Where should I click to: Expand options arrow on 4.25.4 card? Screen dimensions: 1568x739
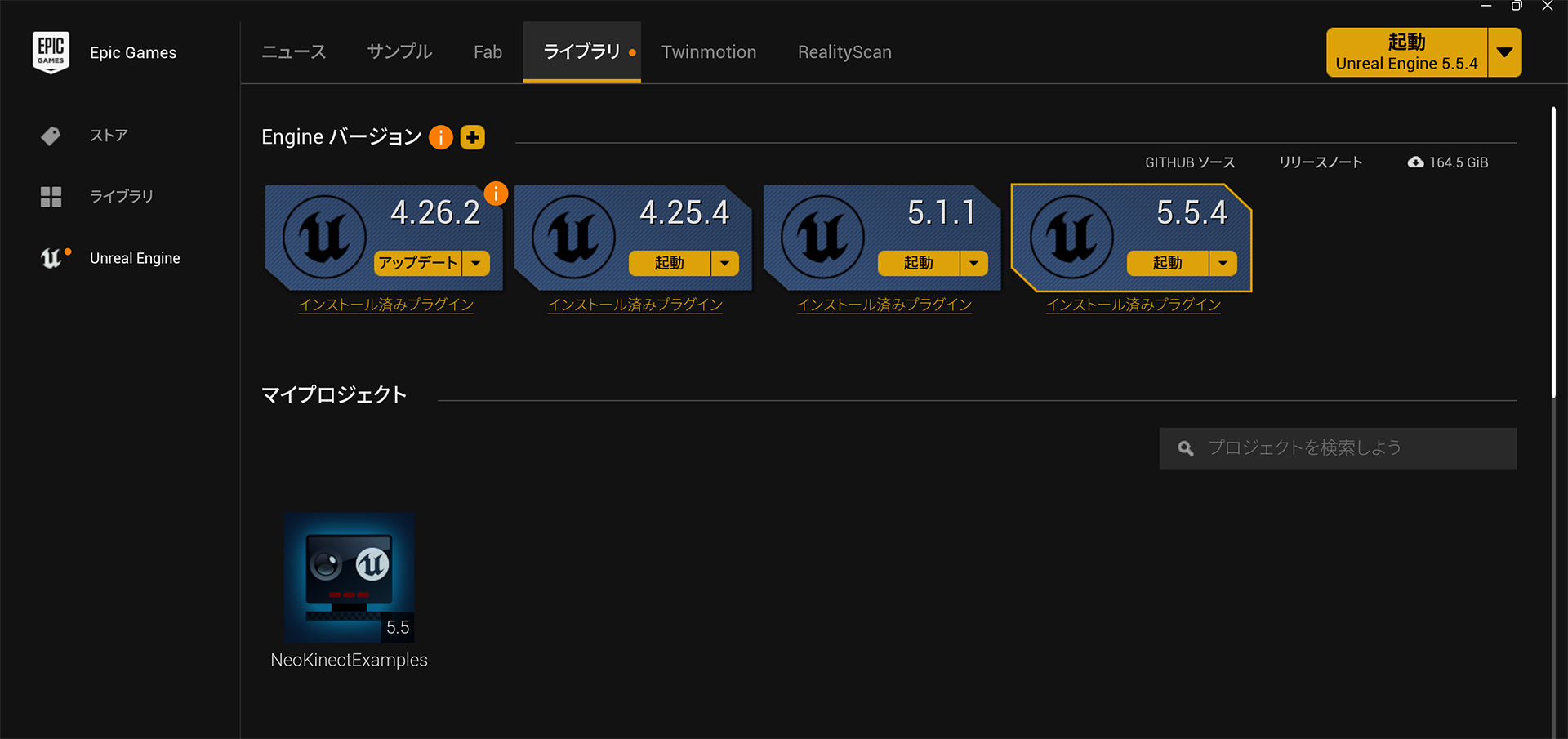pos(725,263)
